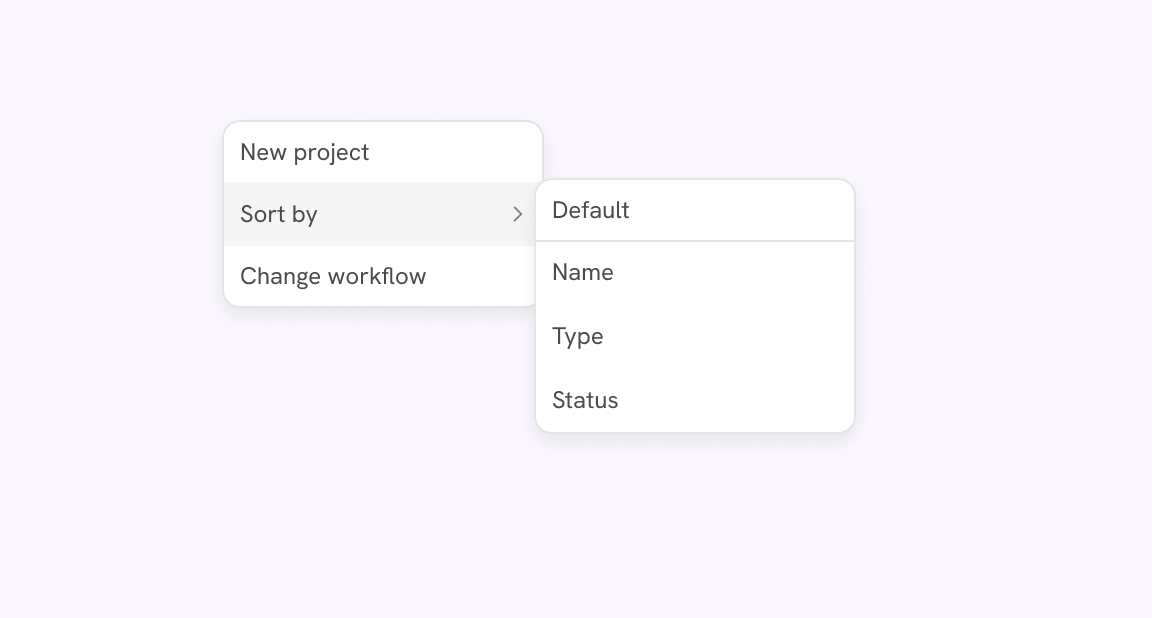Image resolution: width=1152 pixels, height=618 pixels.
Task: Reset sorting with the Default item
Action: coord(694,210)
